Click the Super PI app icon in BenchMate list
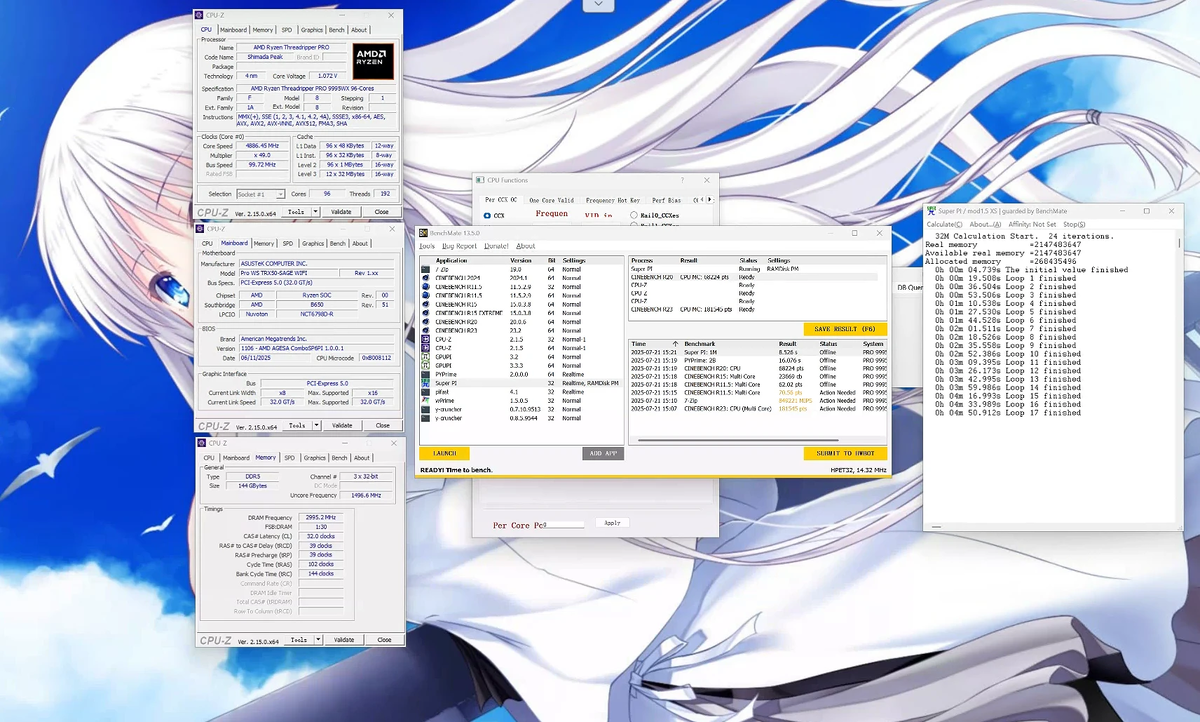 (426, 383)
